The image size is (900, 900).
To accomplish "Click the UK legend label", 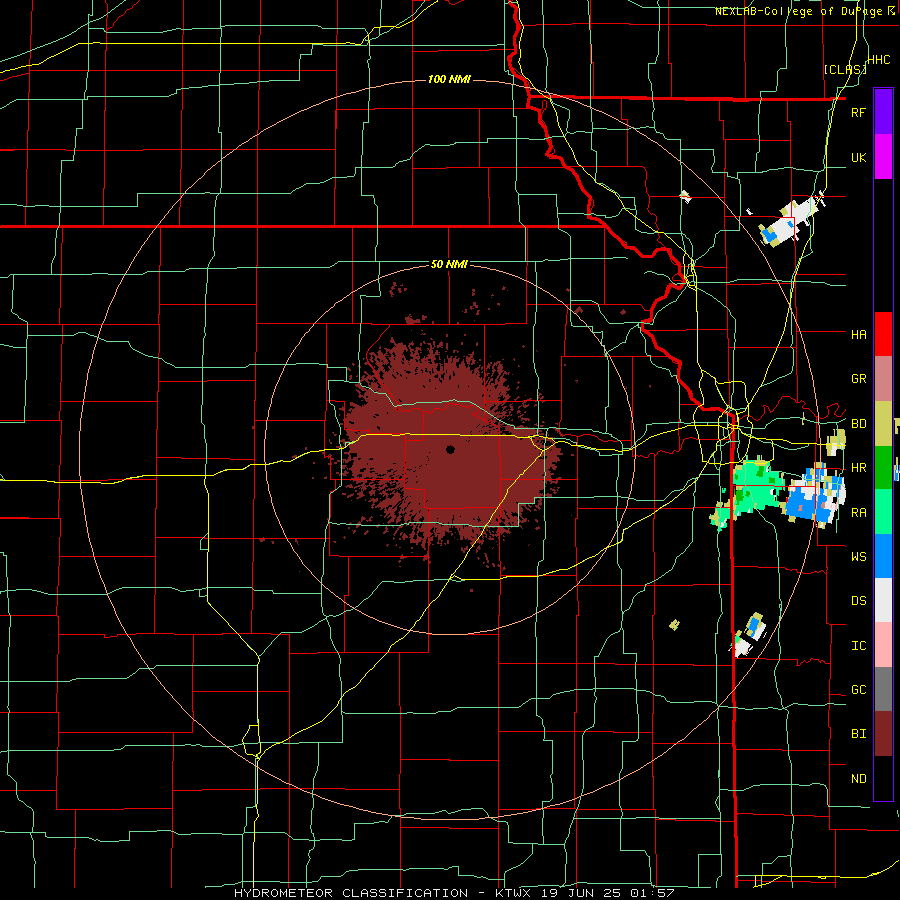I will (858, 157).
